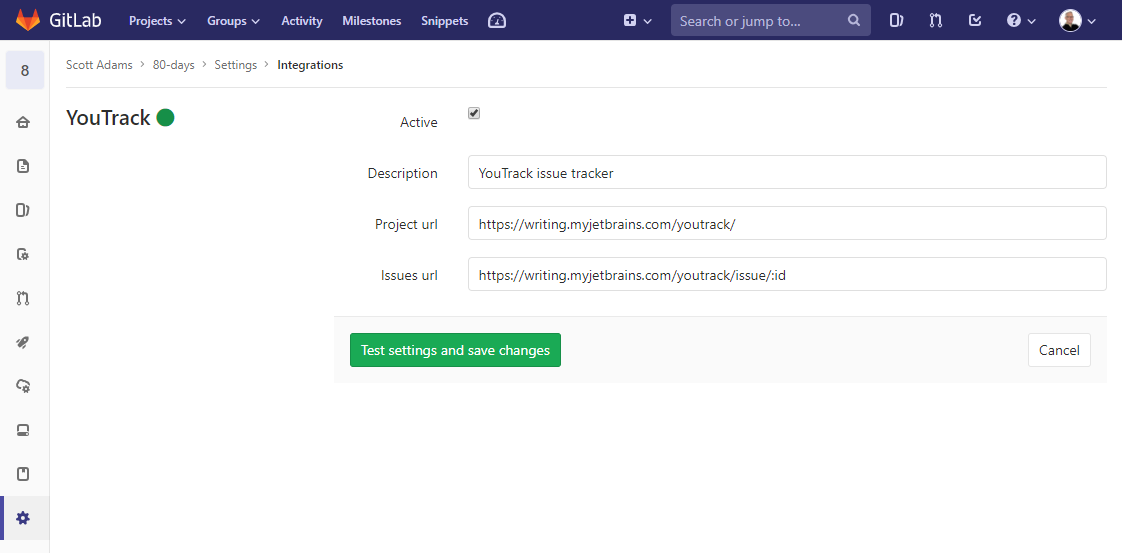The width and height of the screenshot is (1122, 553).
Task: Open Project overview home icon in sidebar
Action: tap(23, 122)
